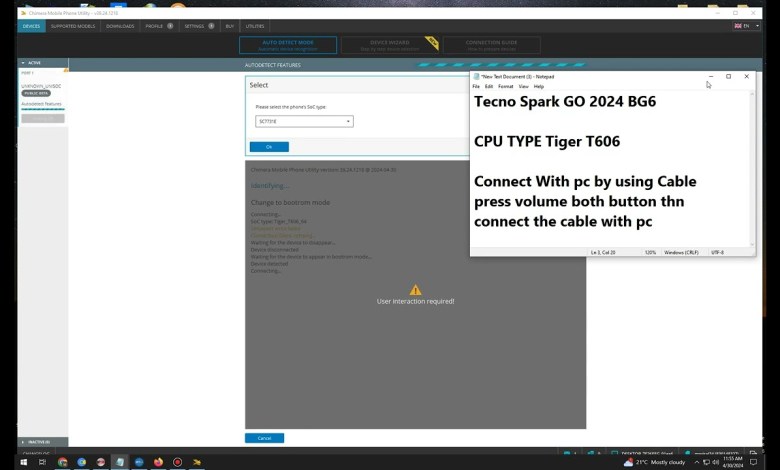Open the weather widget showing Mostly cloudy

654,462
